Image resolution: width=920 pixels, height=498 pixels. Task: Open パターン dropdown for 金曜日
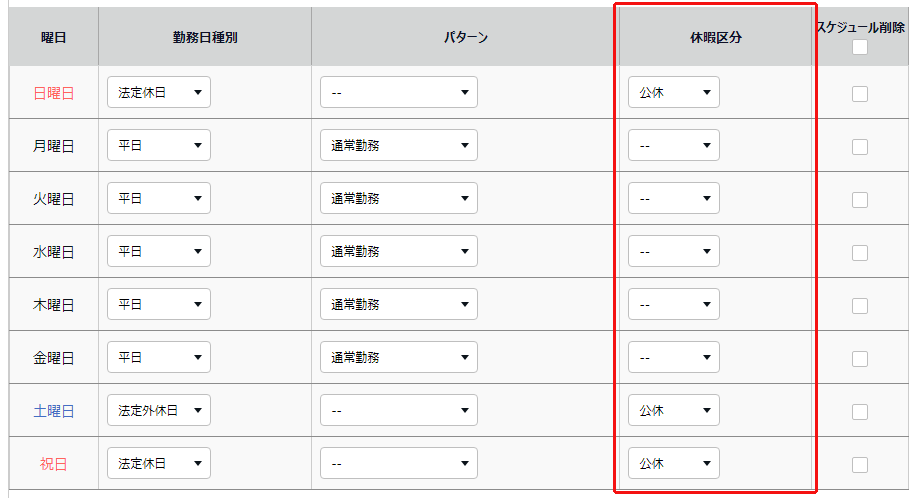pos(399,357)
